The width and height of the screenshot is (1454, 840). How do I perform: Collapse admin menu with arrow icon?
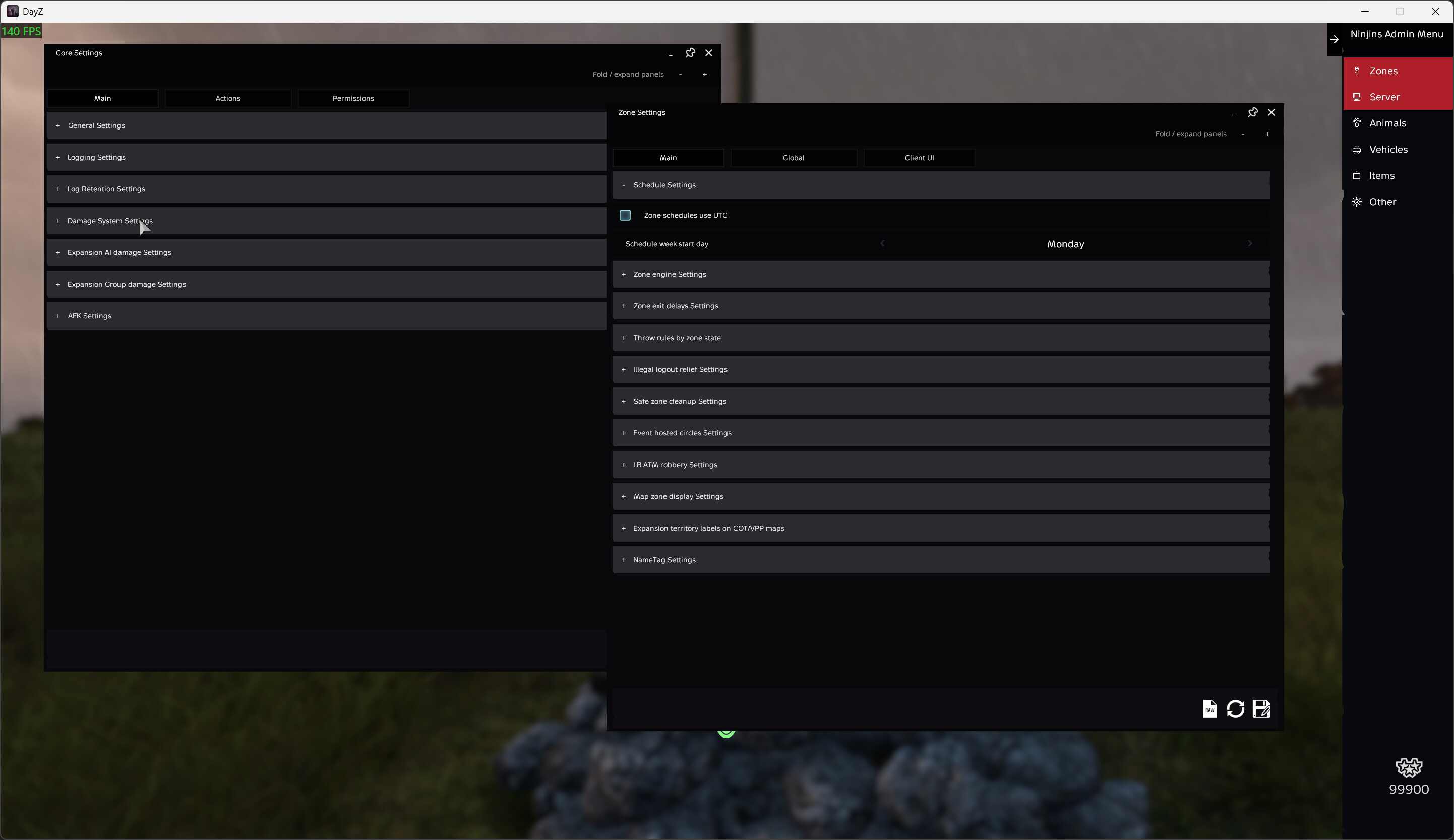coord(1335,39)
